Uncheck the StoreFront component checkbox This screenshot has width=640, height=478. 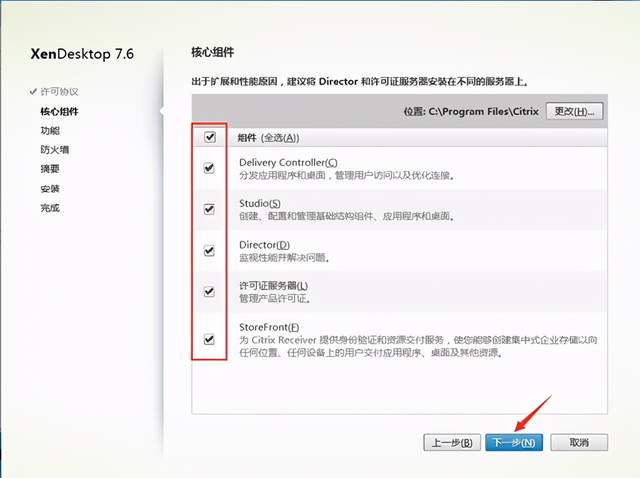pos(209,339)
